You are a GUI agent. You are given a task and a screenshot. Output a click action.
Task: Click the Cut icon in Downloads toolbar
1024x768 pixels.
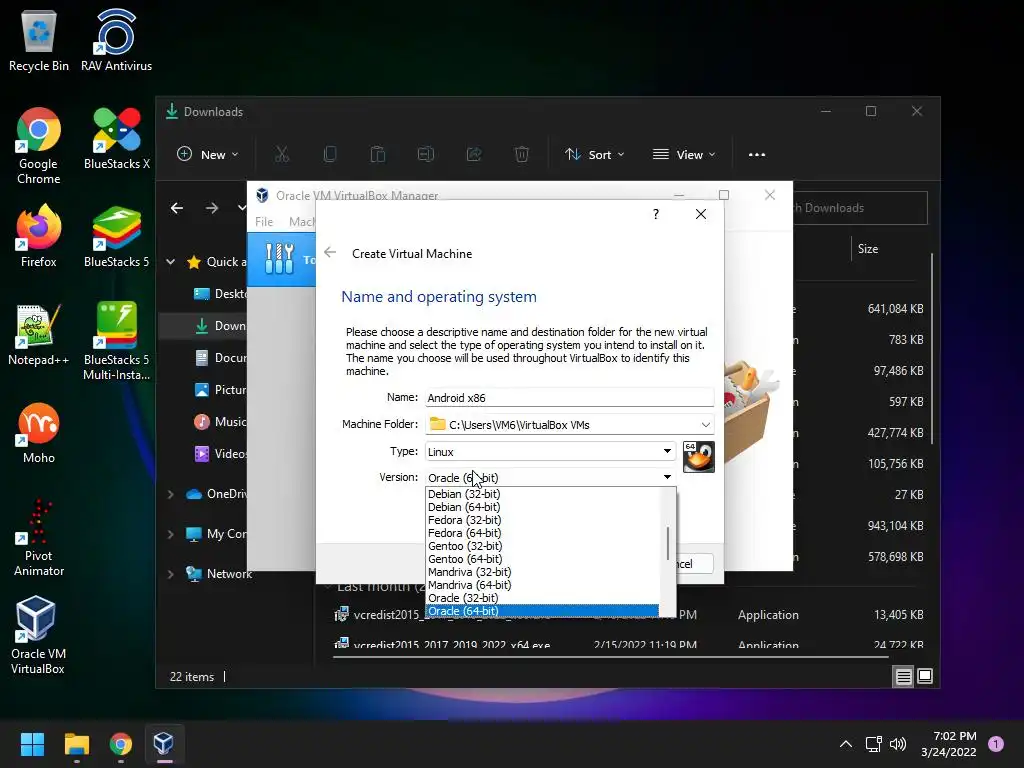[281, 155]
